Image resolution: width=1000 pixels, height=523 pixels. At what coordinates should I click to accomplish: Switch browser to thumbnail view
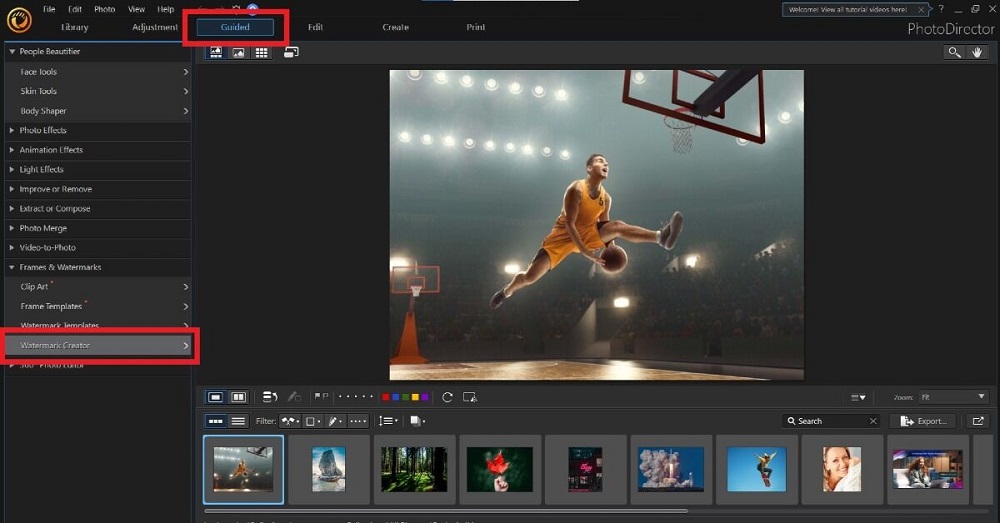pyautogui.click(x=216, y=421)
